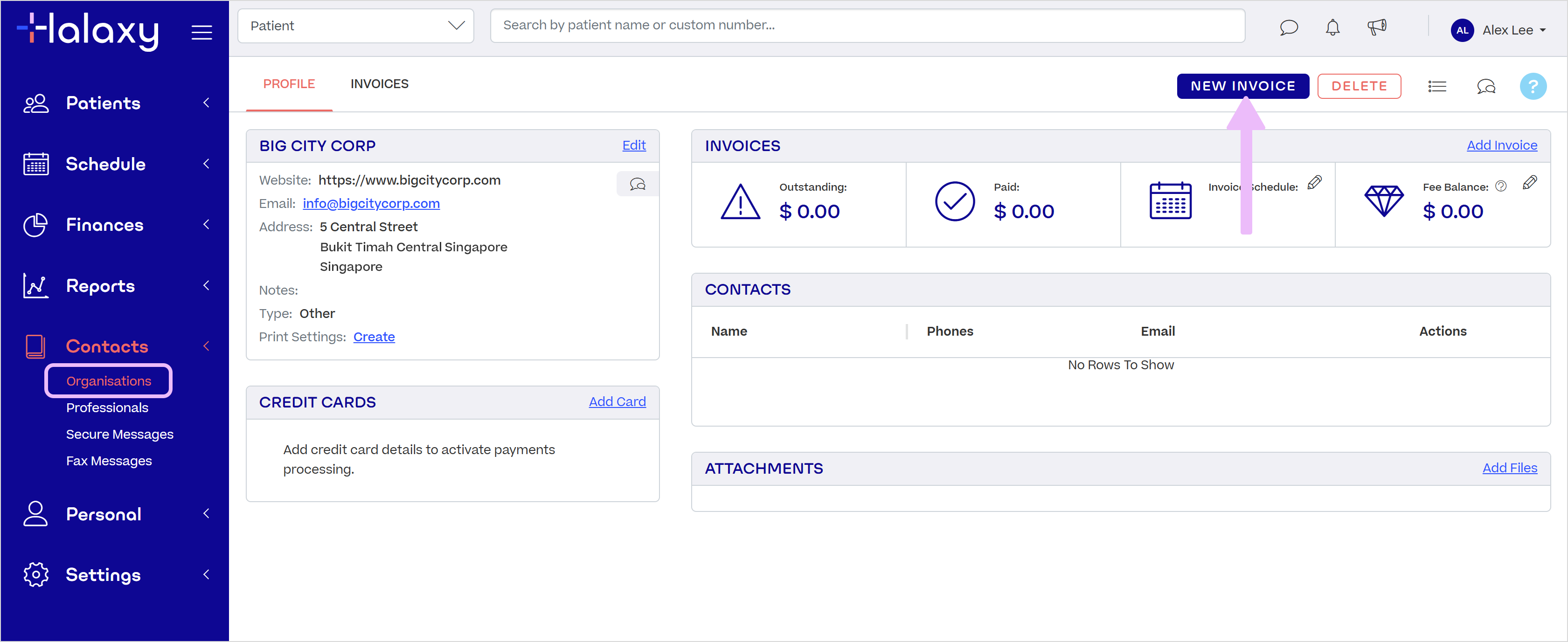The height and width of the screenshot is (642, 1568).
Task: Expand the Settings menu chevron
Action: tap(206, 574)
